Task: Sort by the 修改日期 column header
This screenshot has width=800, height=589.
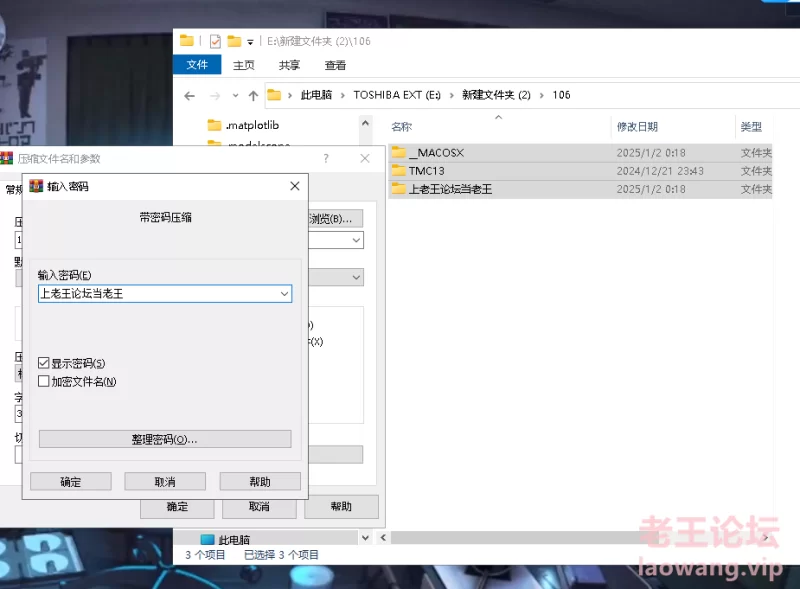Action: click(637, 127)
